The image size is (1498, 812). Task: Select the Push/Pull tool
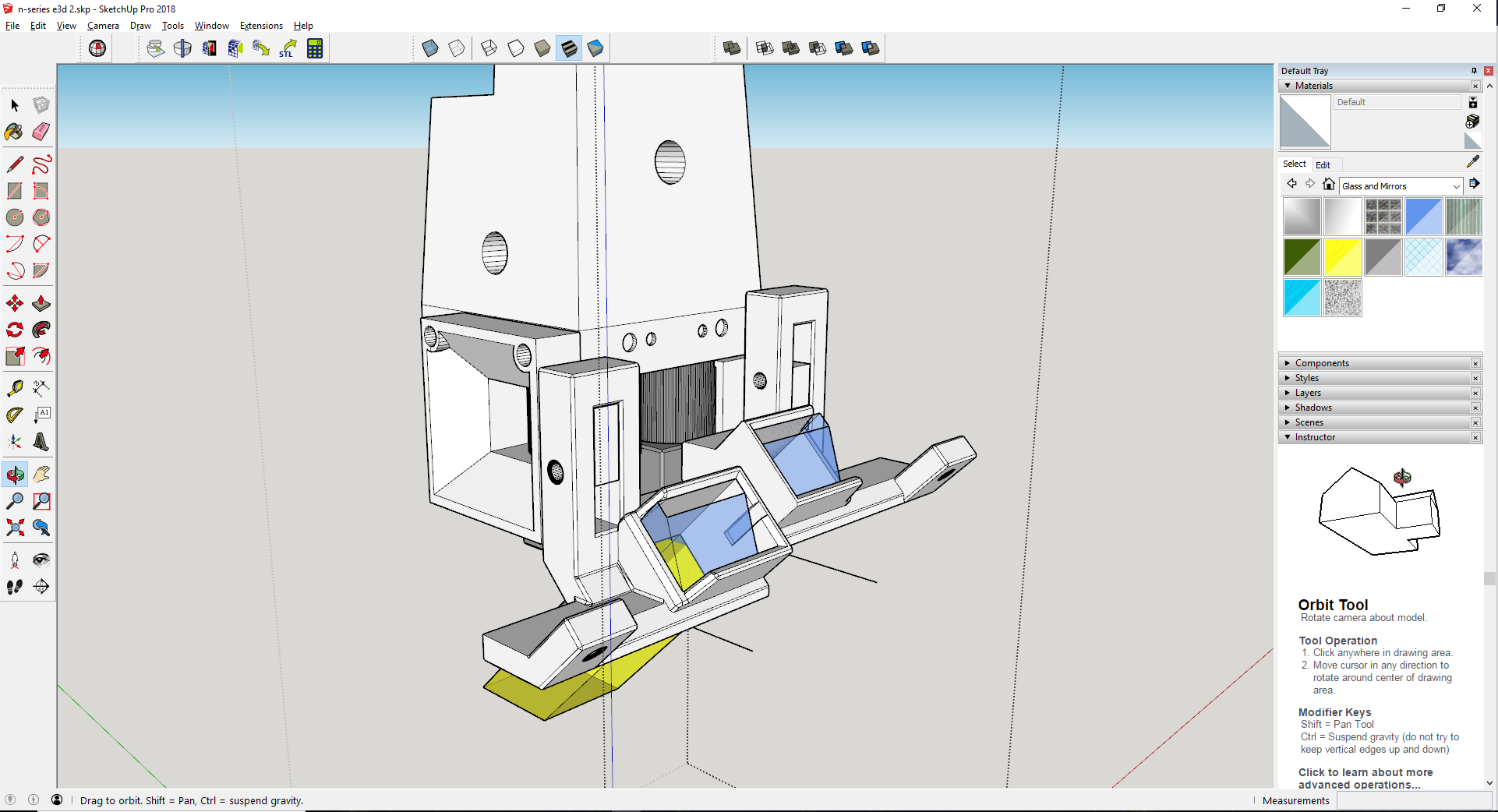41,303
